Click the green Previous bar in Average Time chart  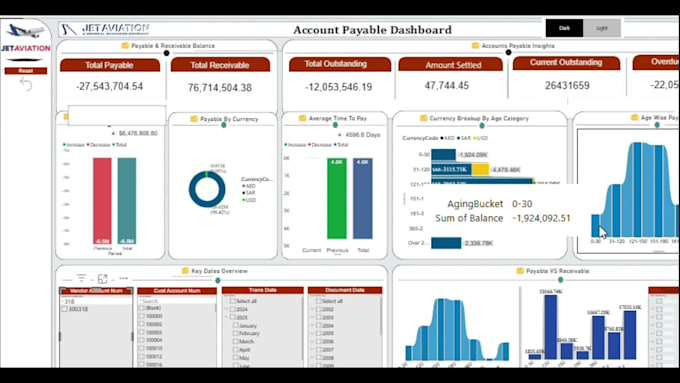(x=337, y=198)
